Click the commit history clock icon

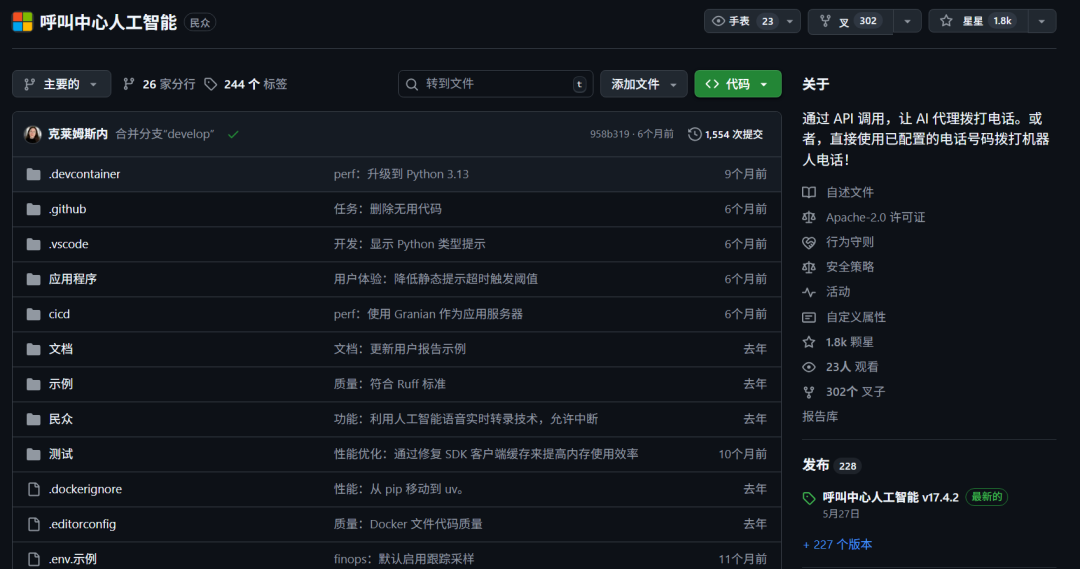click(695, 134)
